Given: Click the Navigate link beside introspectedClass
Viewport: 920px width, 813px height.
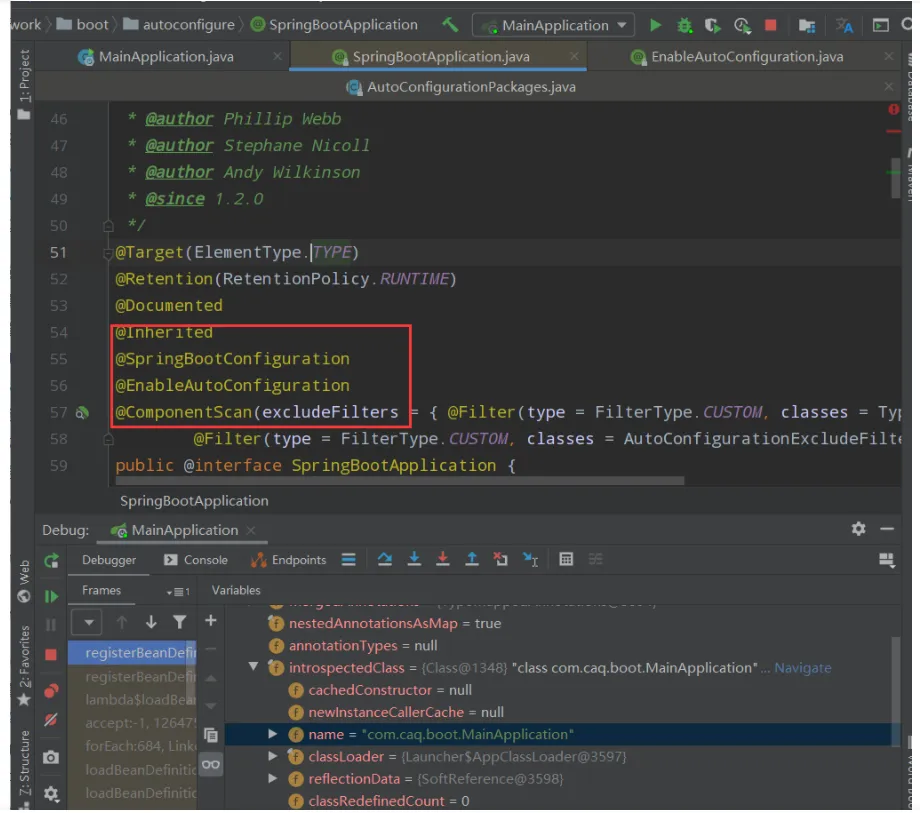Looking at the screenshot, I should [x=802, y=667].
